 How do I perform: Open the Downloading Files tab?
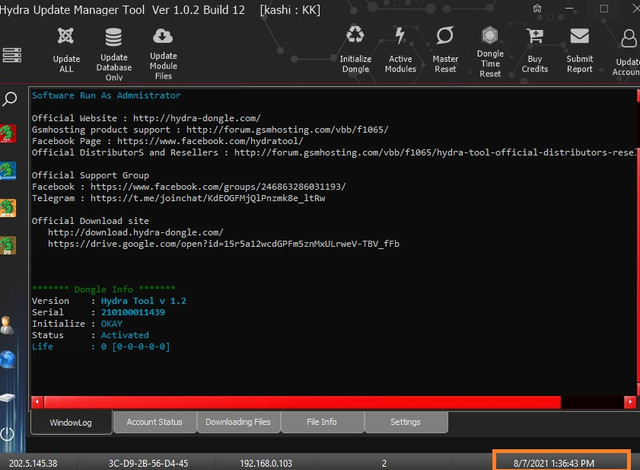tap(238, 422)
